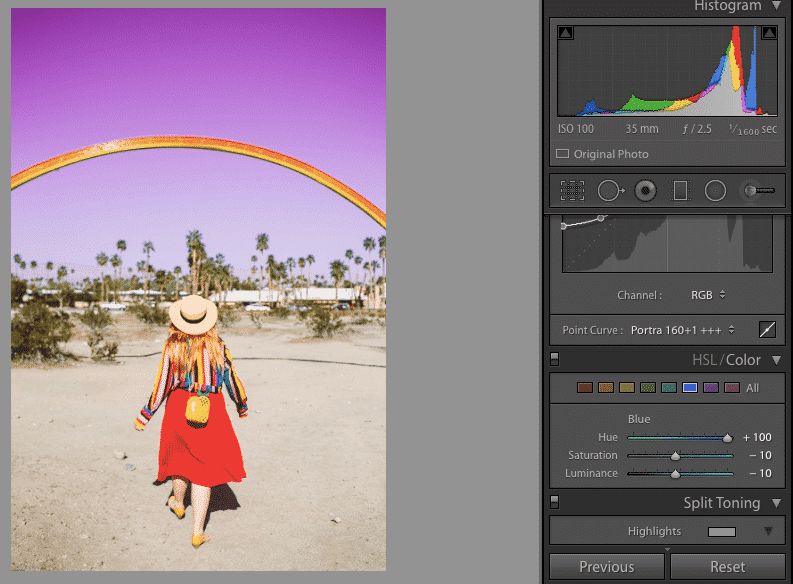Pick the Radial Filter tool
The height and width of the screenshot is (584, 793).
[x=715, y=189]
